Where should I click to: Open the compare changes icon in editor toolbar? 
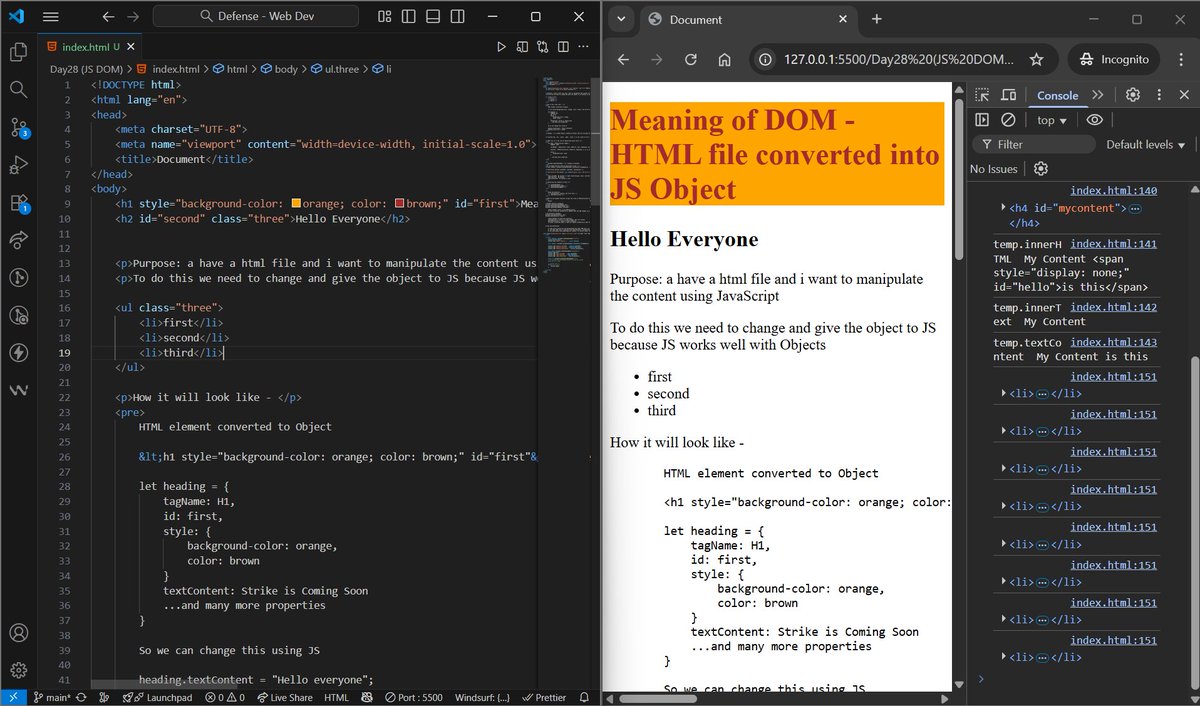542,46
